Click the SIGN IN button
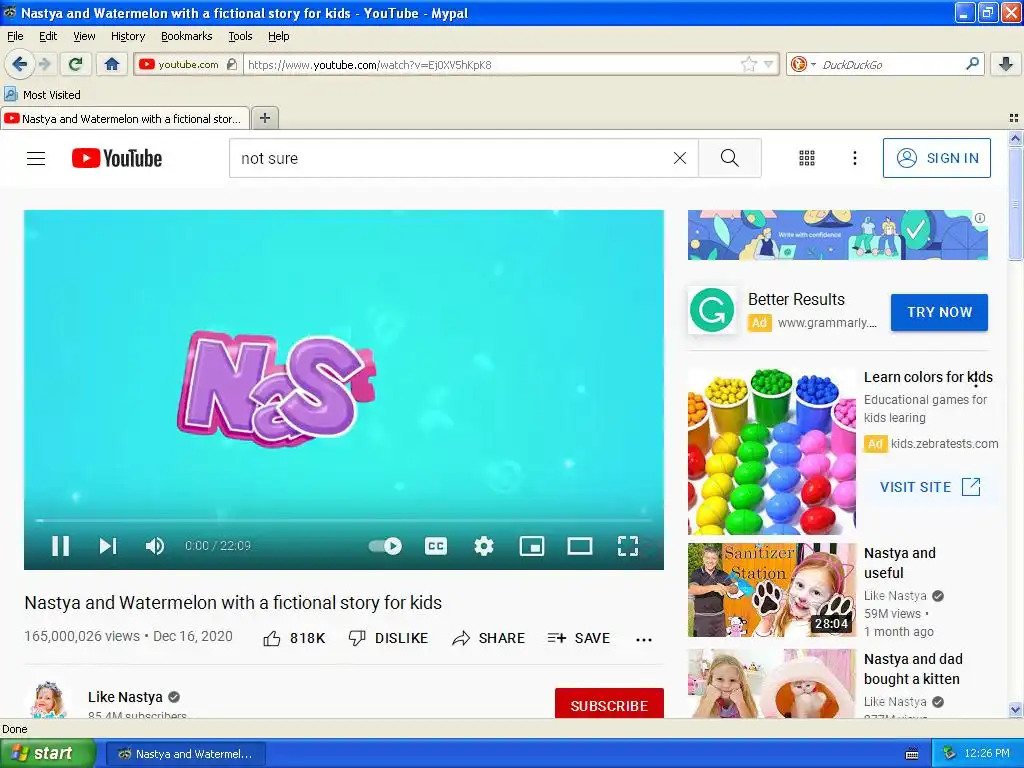Screen dimensions: 1024x768 [936, 158]
